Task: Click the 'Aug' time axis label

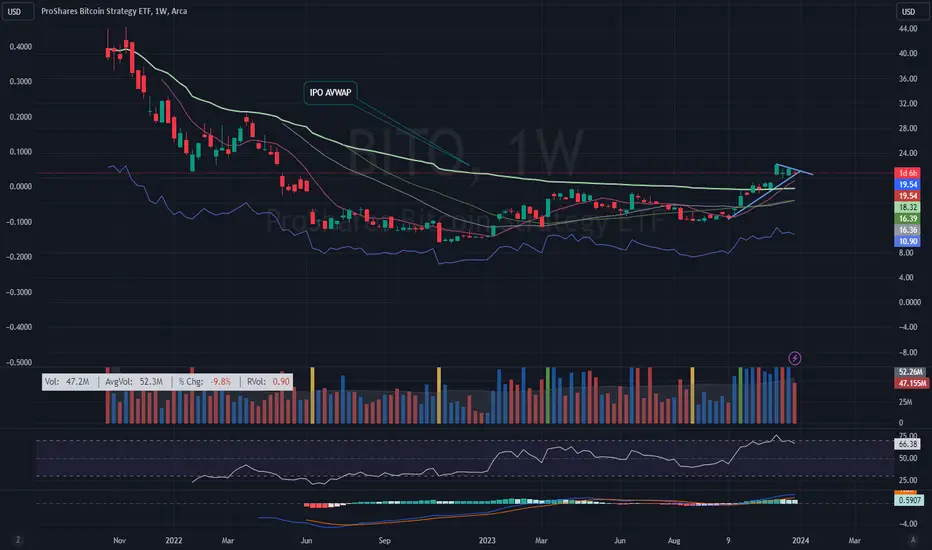Action: pos(674,540)
